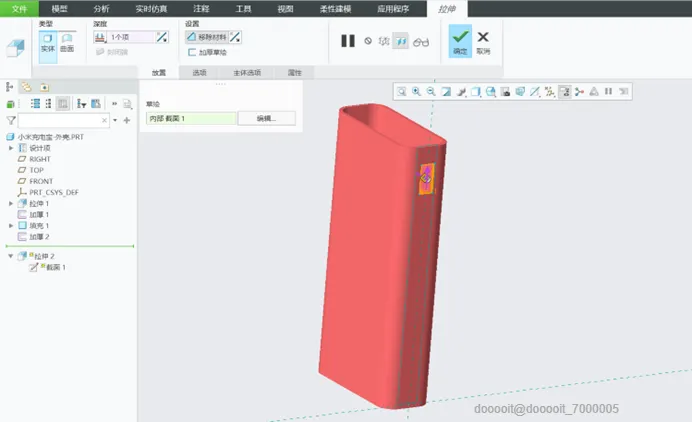The height and width of the screenshot is (422, 692).
Task: Expand the 拉伸 1 tree node
Action: click(11, 203)
